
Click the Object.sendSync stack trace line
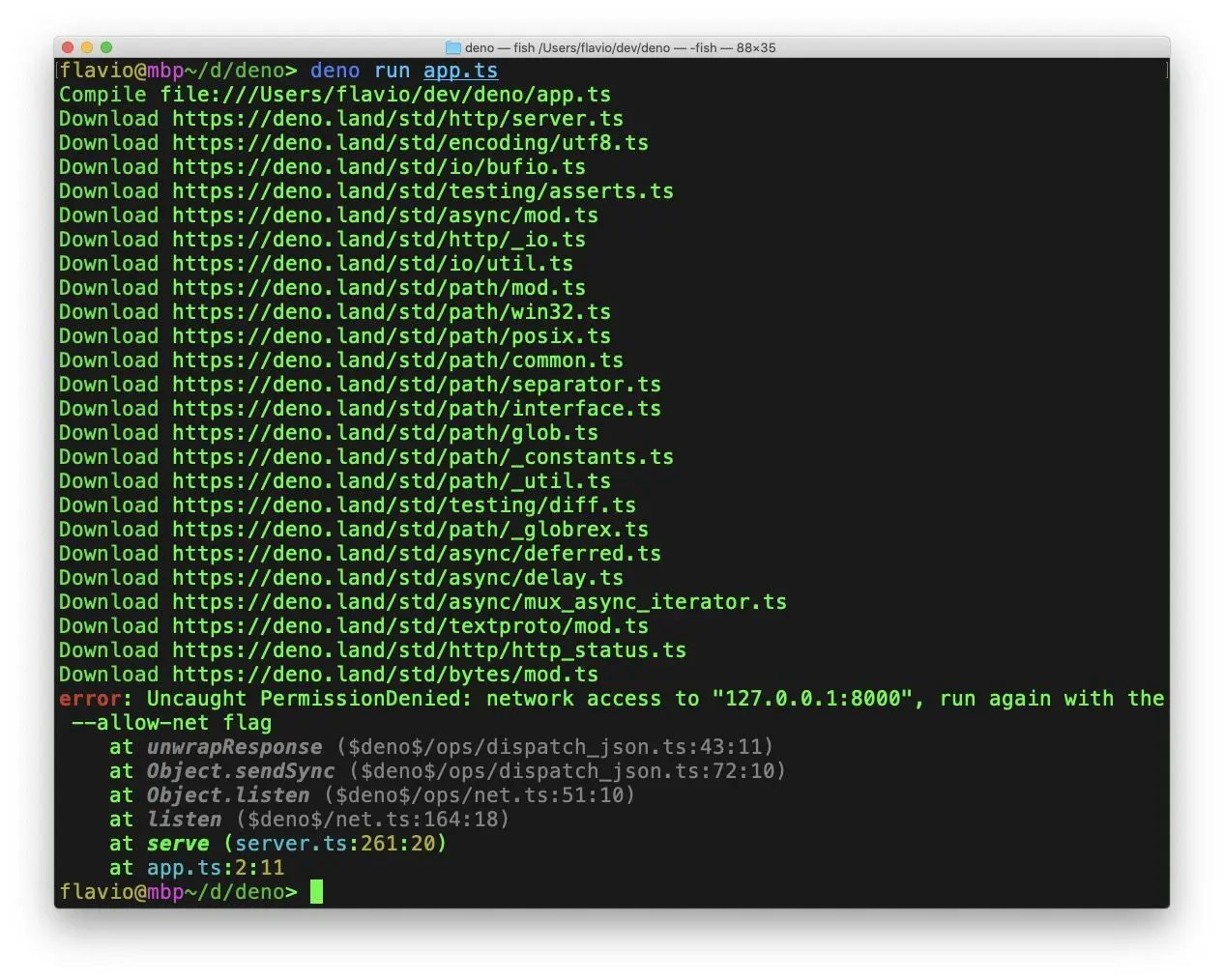coord(448,771)
